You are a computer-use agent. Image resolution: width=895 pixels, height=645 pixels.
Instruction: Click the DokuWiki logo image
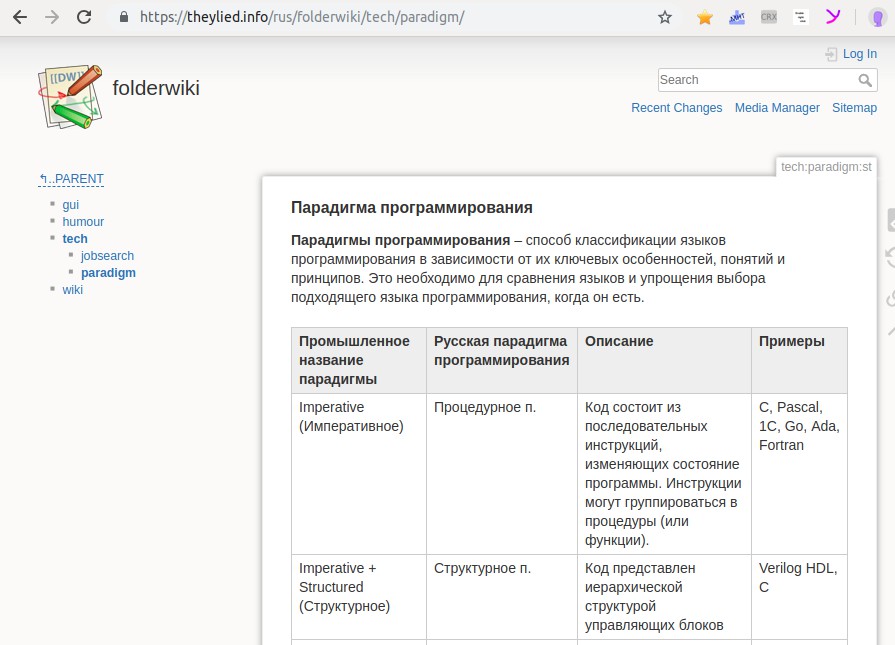point(70,97)
